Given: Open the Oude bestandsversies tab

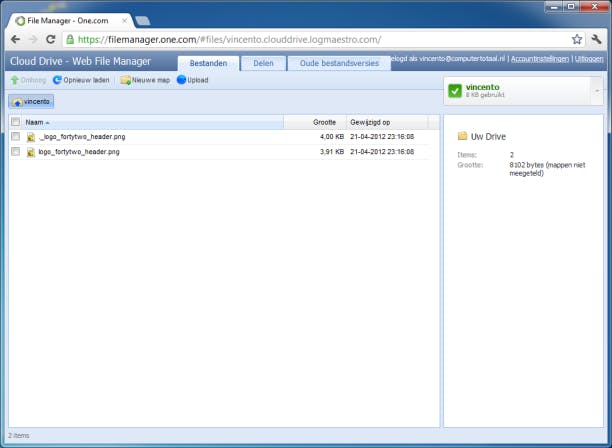Looking at the screenshot, I should 339,63.
